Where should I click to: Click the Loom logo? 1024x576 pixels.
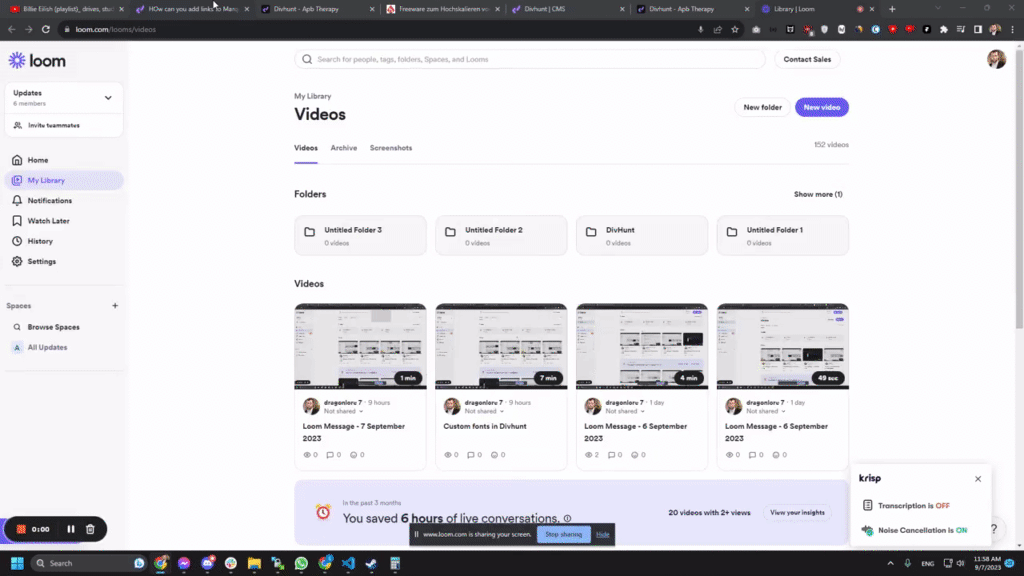click(x=37, y=61)
